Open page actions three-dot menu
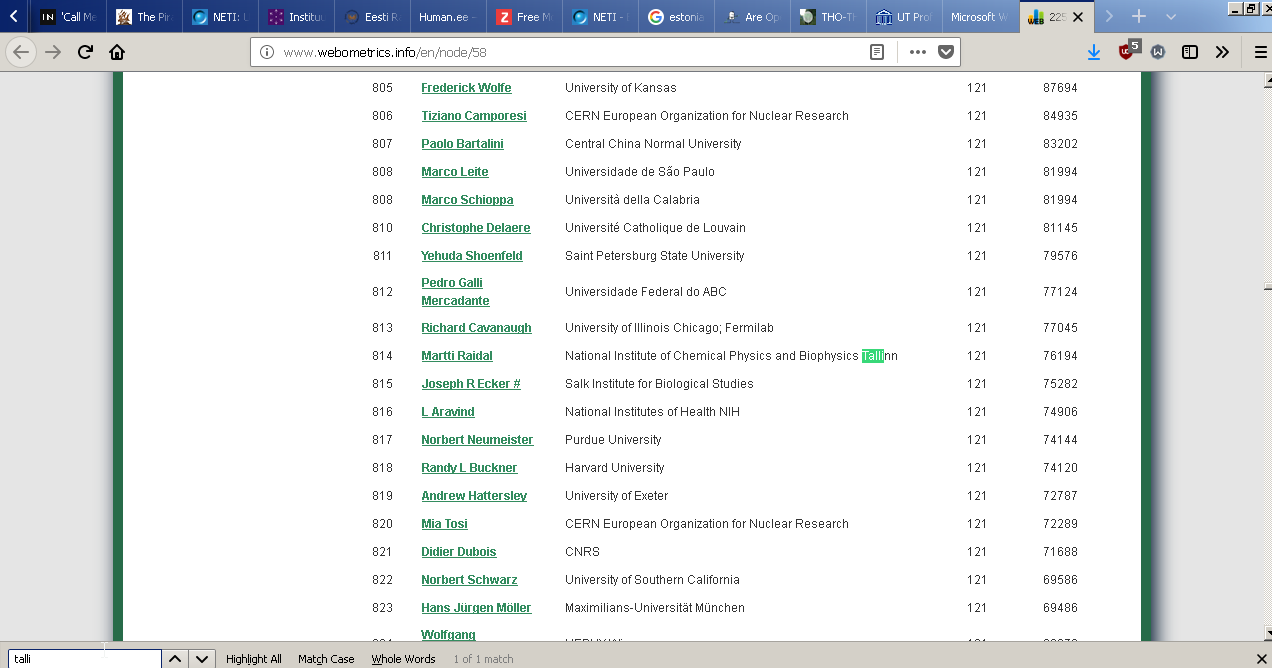The height and width of the screenshot is (668, 1272). (917, 52)
